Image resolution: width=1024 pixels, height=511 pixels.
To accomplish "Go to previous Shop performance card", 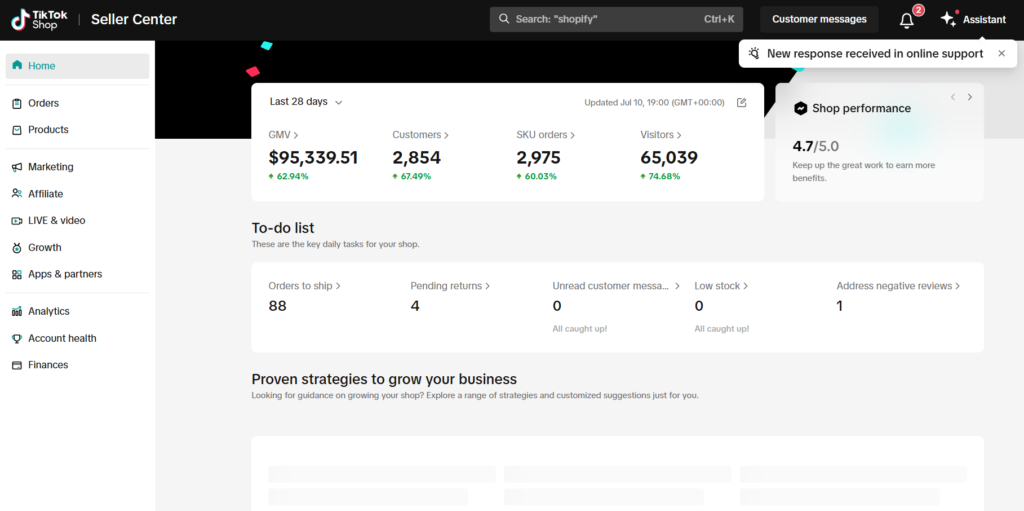I will pyautogui.click(x=953, y=97).
